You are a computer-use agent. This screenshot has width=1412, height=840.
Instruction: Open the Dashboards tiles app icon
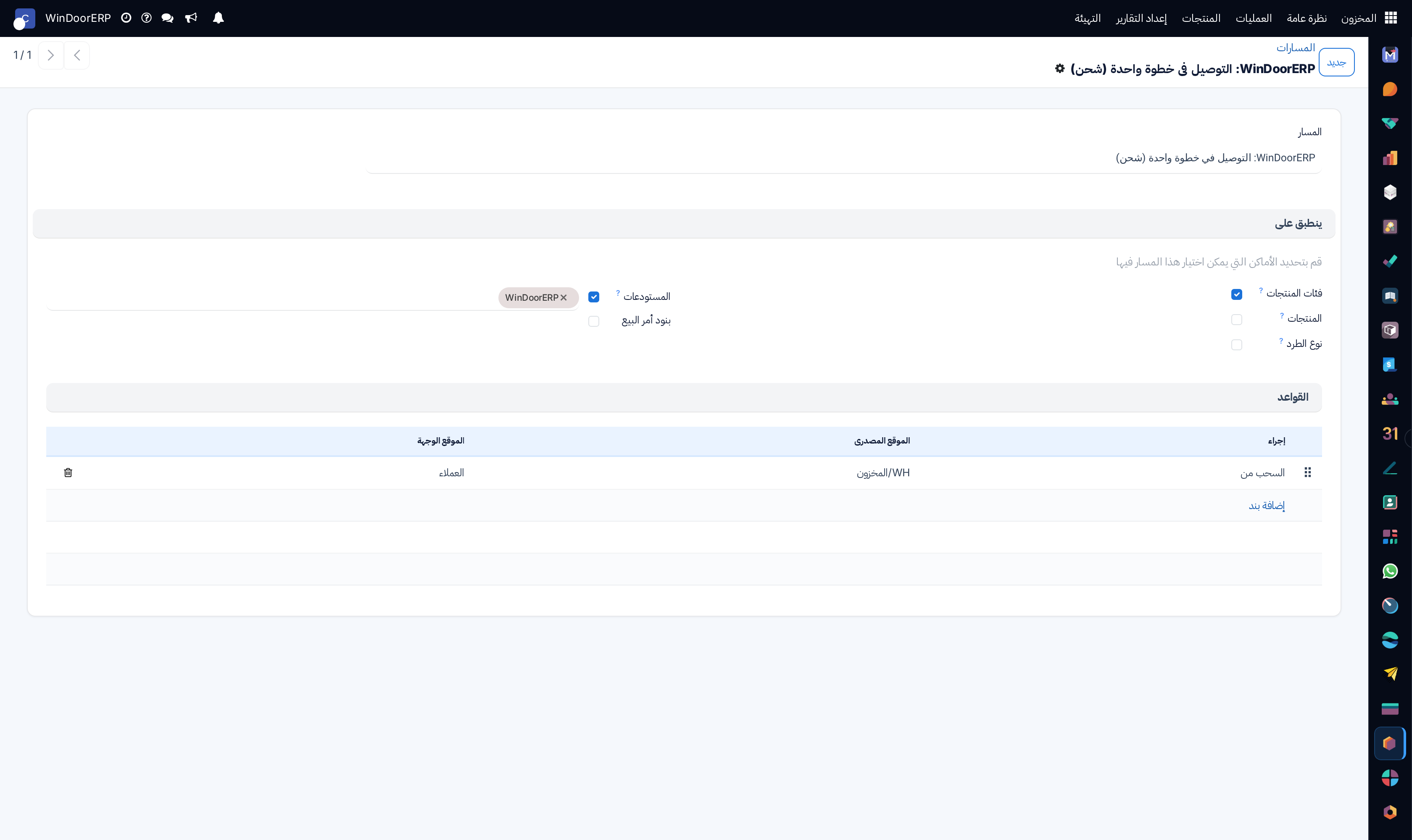click(1390, 537)
